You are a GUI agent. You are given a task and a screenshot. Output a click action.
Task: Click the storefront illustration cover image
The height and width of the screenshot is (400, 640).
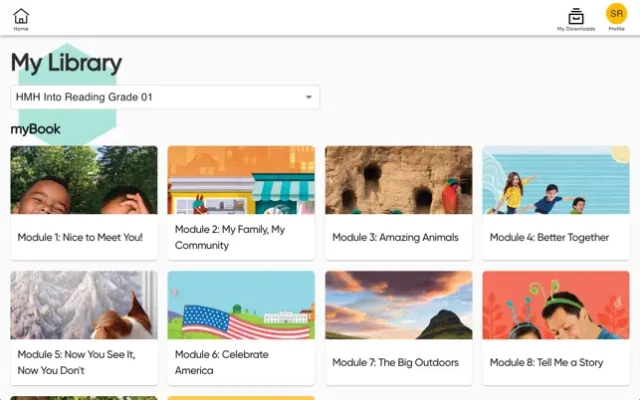pyautogui.click(x=241, y=180)
